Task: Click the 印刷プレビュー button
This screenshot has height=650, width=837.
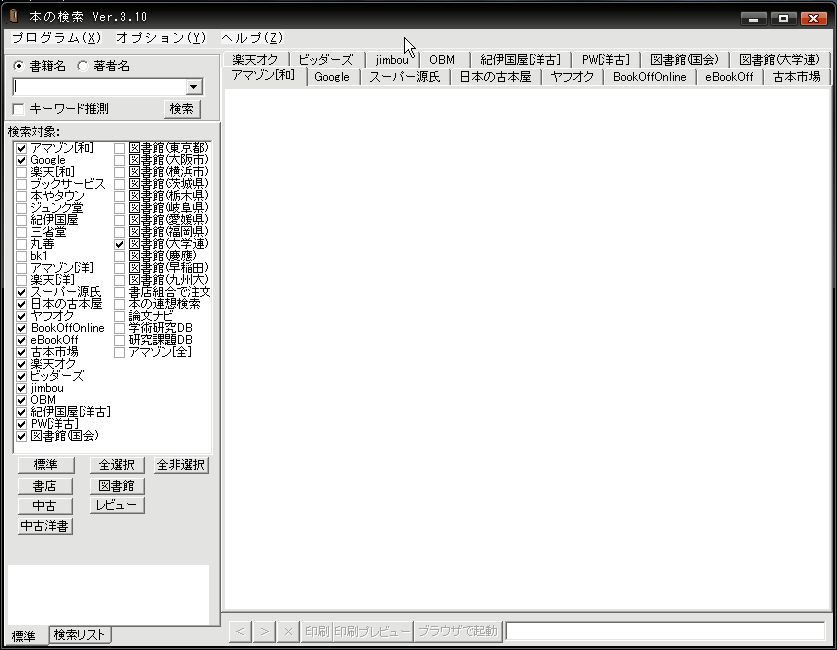Action: [373, 632]
